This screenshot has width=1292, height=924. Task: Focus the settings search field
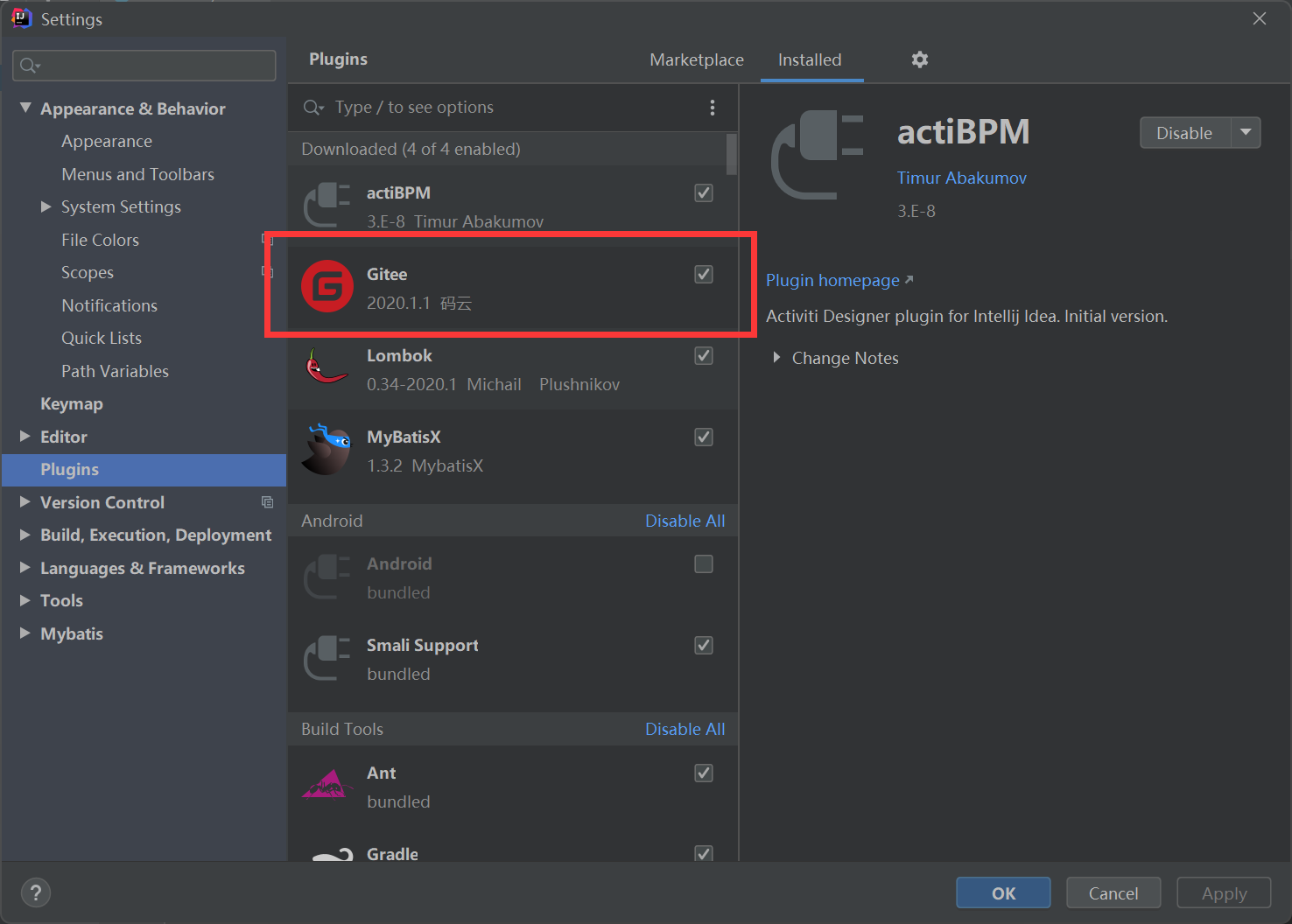coord(144,66)
